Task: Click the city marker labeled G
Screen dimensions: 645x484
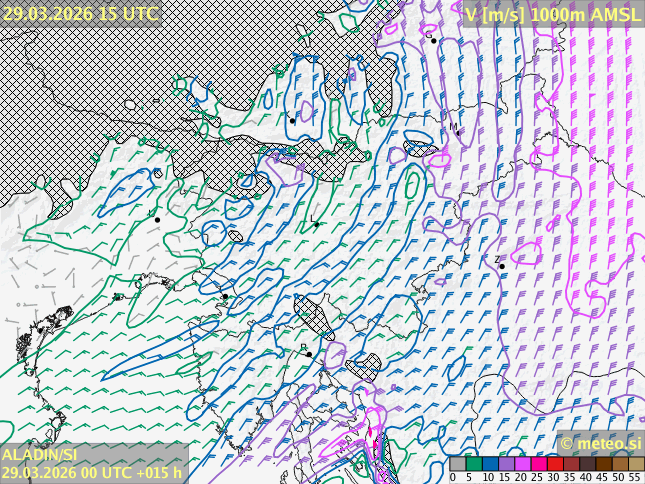Action: [434, 40]
